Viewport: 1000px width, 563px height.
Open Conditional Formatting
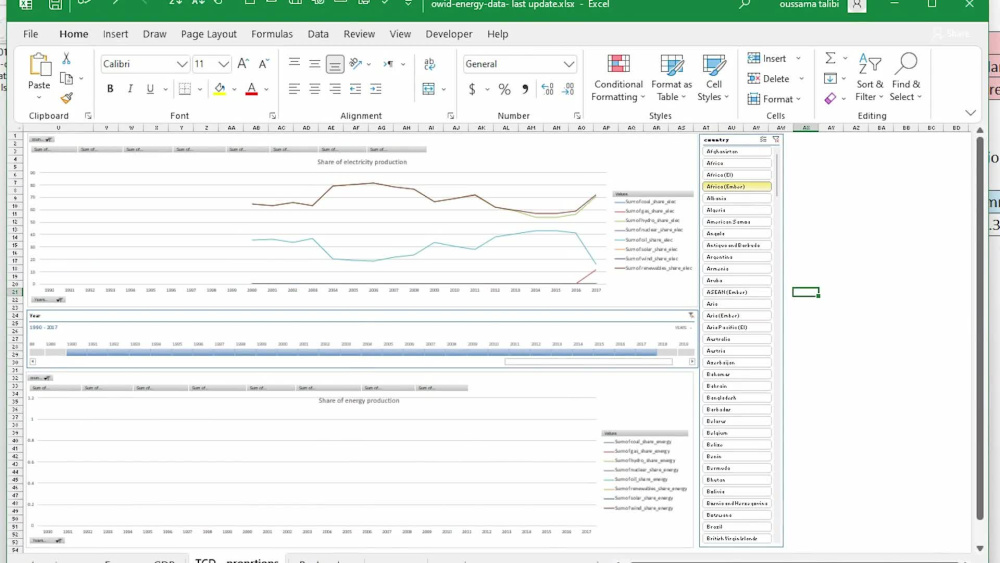point(617,78)
